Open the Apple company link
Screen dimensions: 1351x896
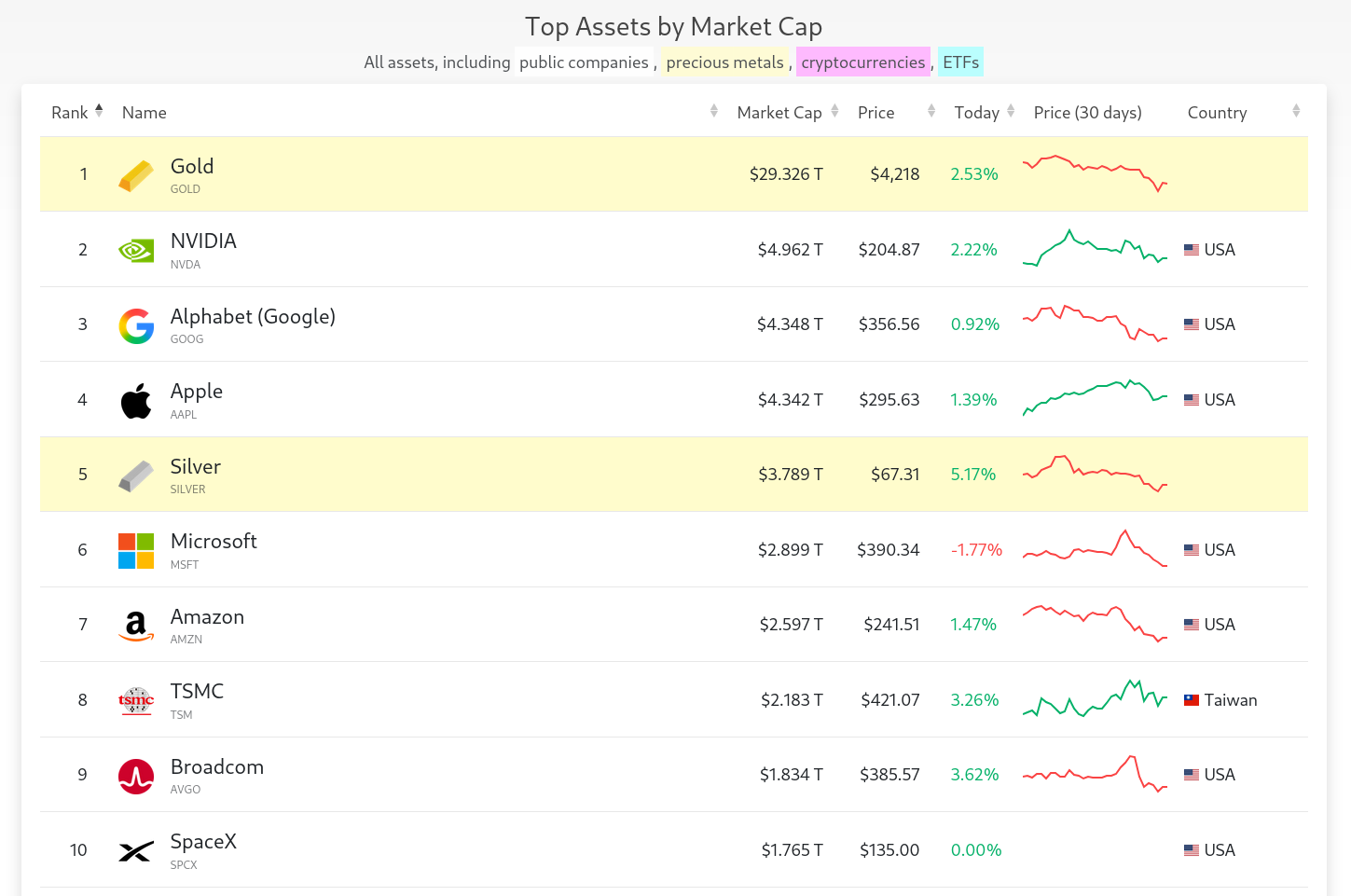(197, 392)
